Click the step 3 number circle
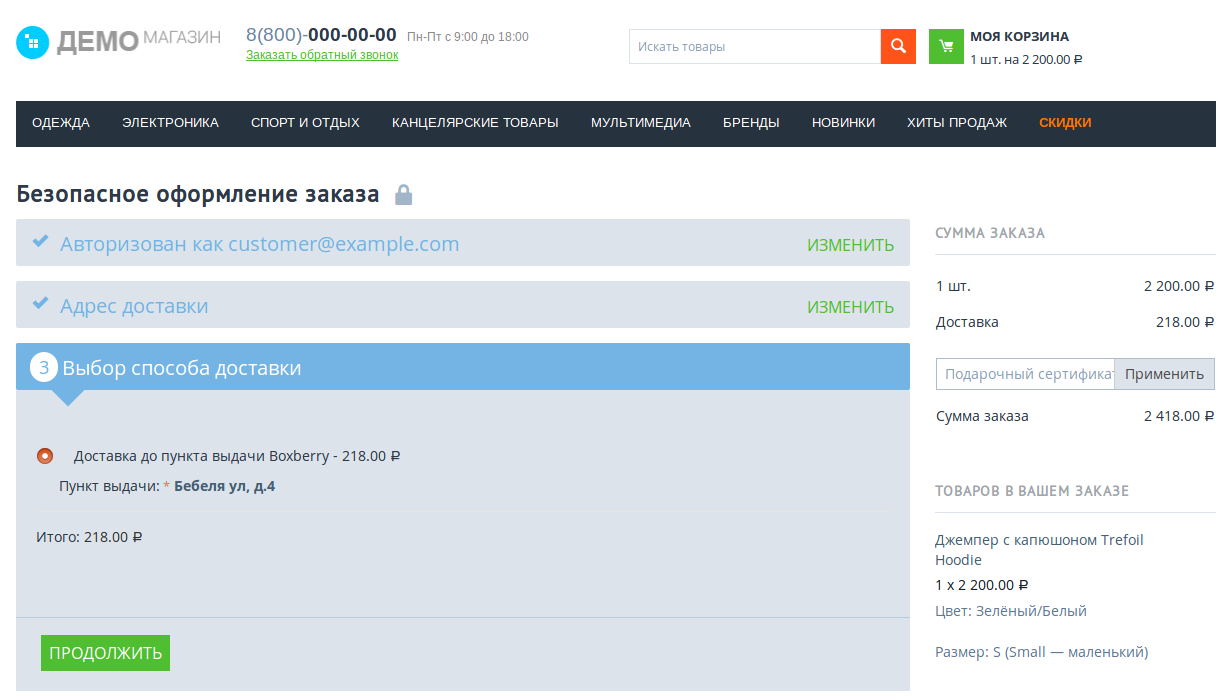The width and height of the screenshot is (1225, 700). tap(44, 368)
